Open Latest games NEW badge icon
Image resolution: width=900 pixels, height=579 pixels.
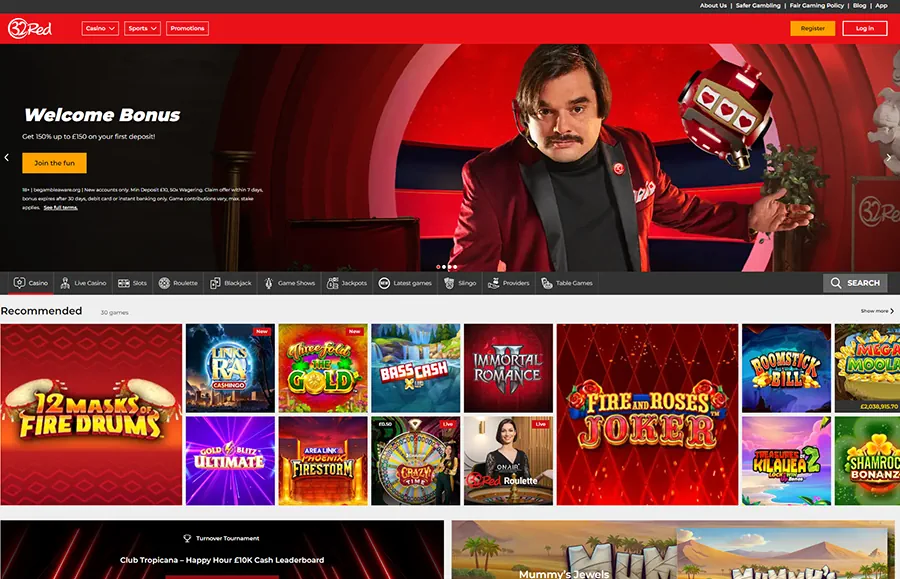[384, 283]
